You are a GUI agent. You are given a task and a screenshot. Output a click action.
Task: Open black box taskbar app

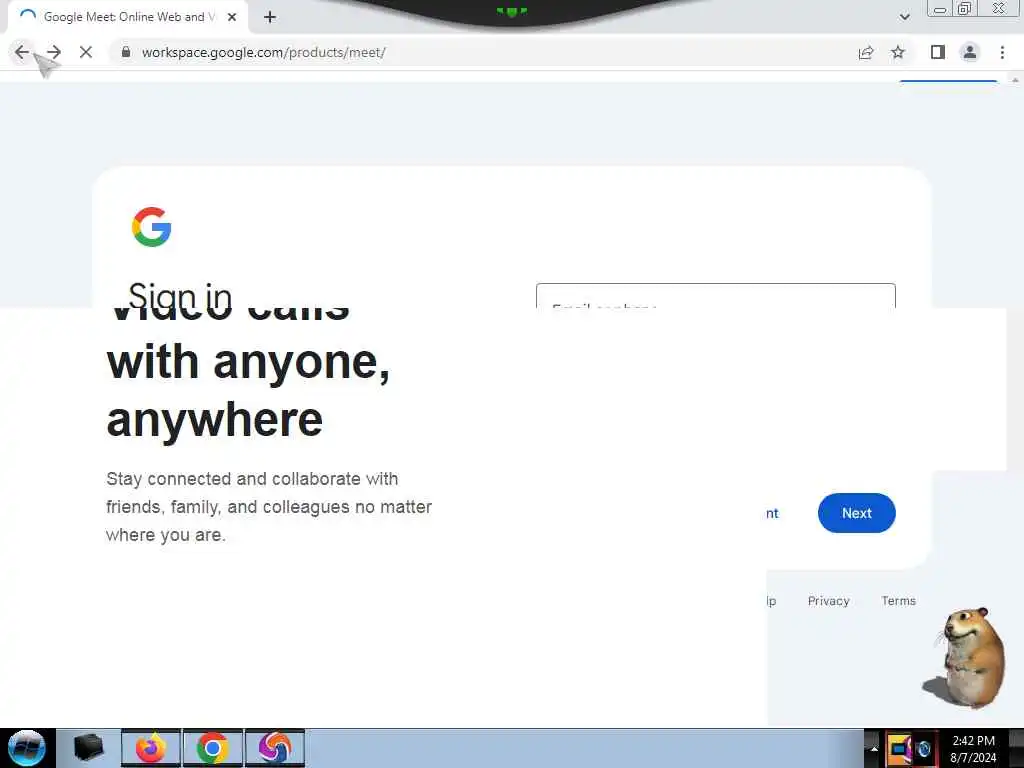[x=89, y=748]
